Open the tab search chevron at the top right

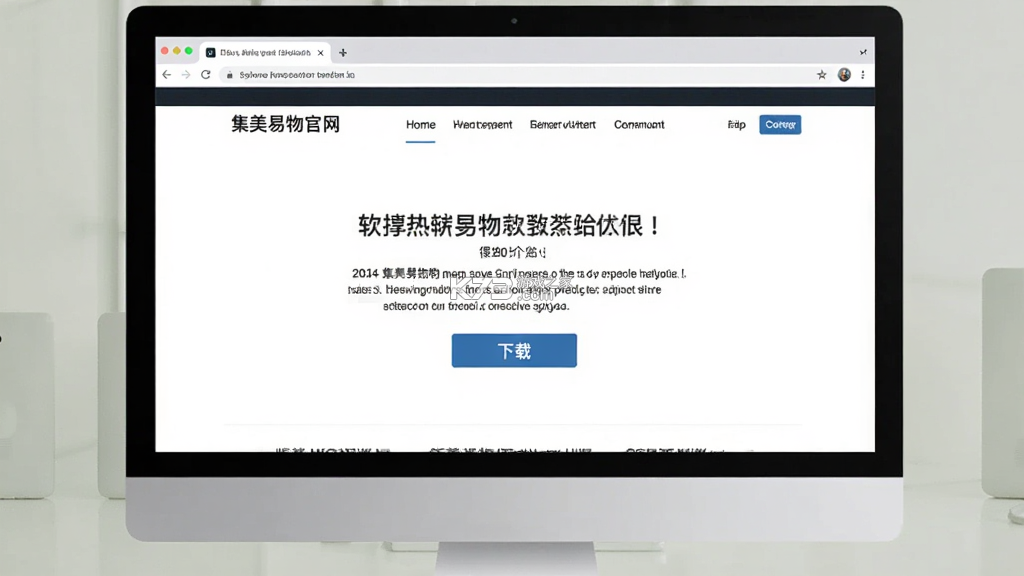863,52
